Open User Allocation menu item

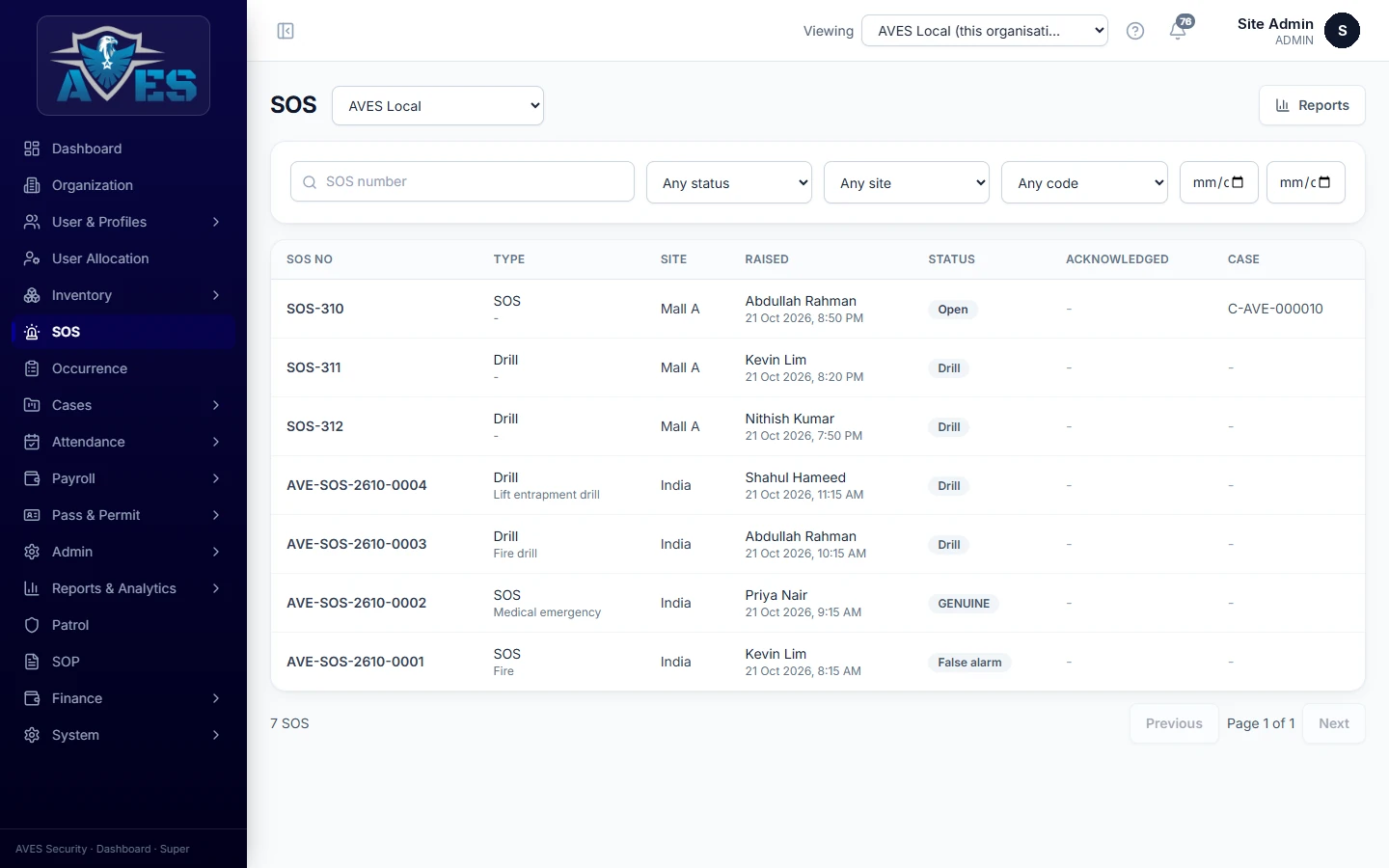coord(123,258)
